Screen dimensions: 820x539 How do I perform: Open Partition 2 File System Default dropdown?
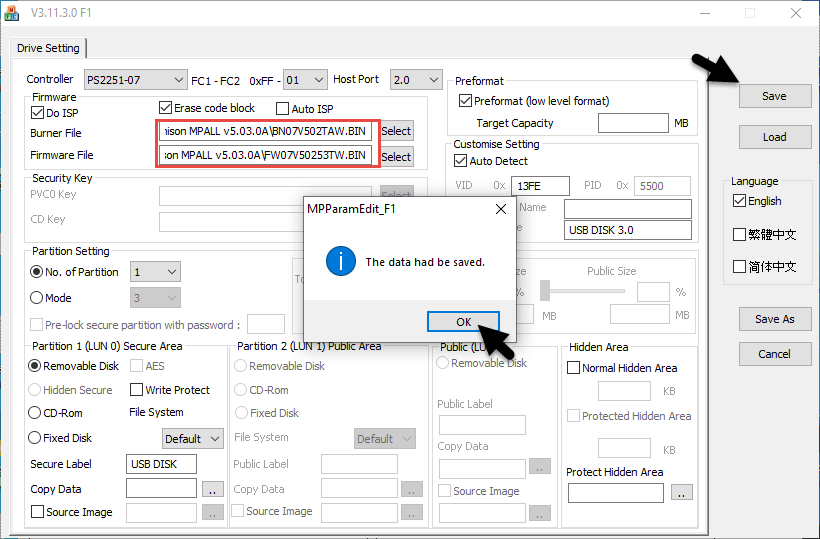click(x=385, y=439)
